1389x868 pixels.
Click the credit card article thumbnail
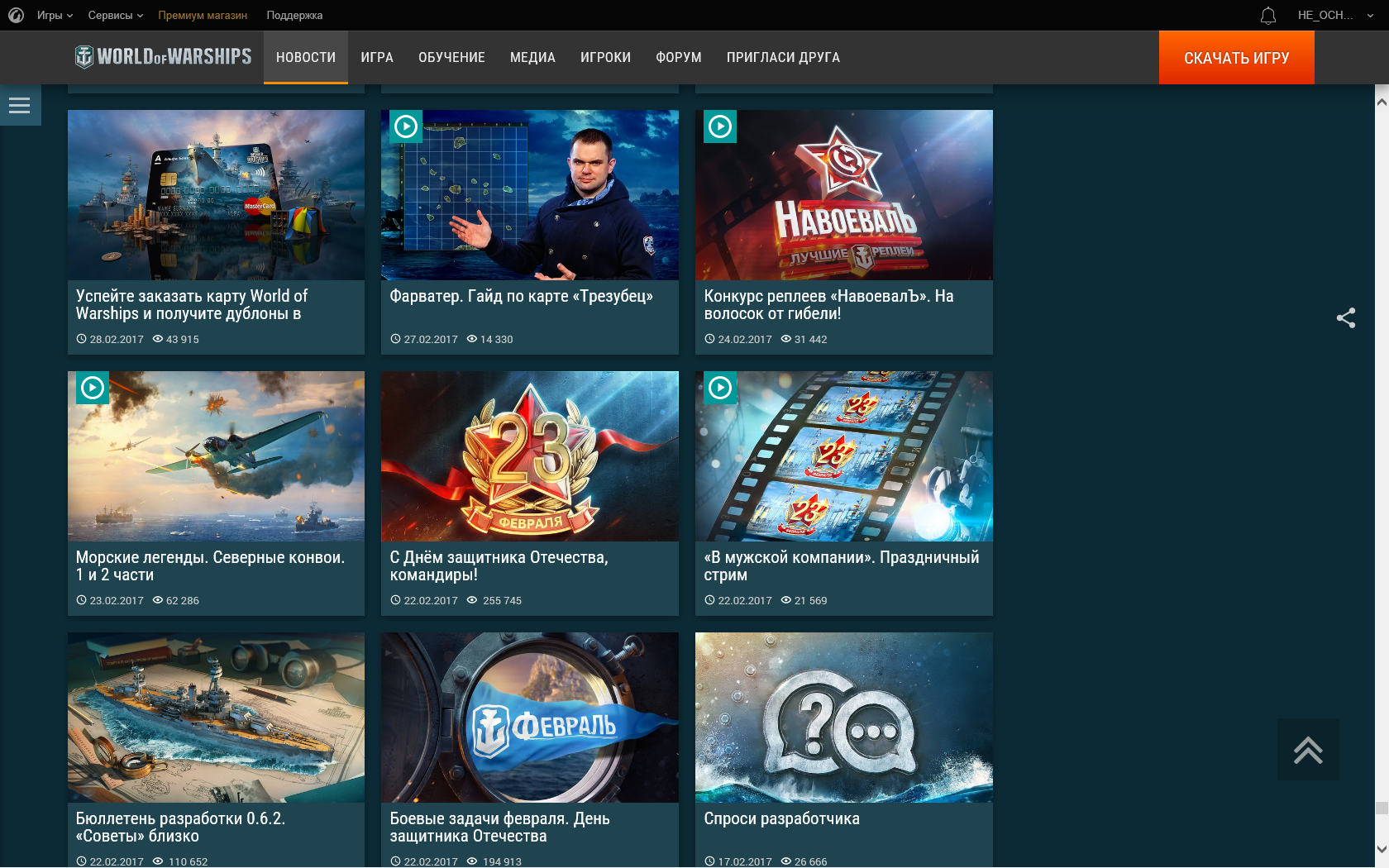(216, 195)
